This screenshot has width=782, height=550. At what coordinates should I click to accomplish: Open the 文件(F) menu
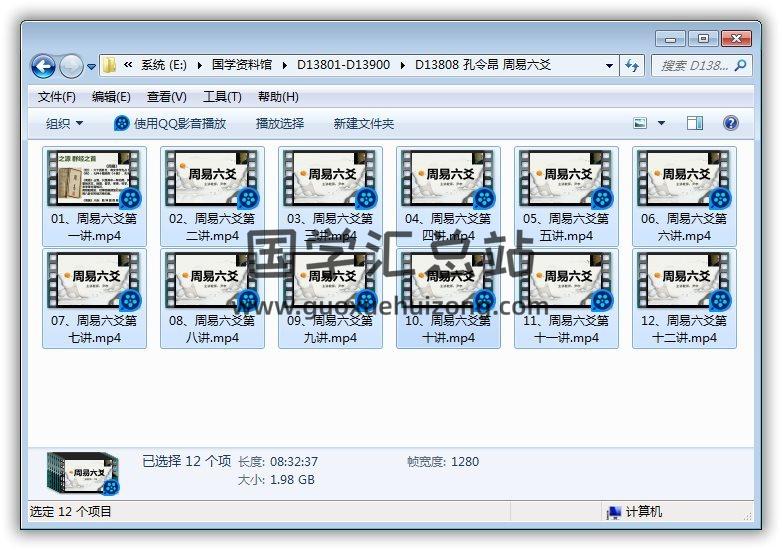pyautogui.click(x=56, y=97)
